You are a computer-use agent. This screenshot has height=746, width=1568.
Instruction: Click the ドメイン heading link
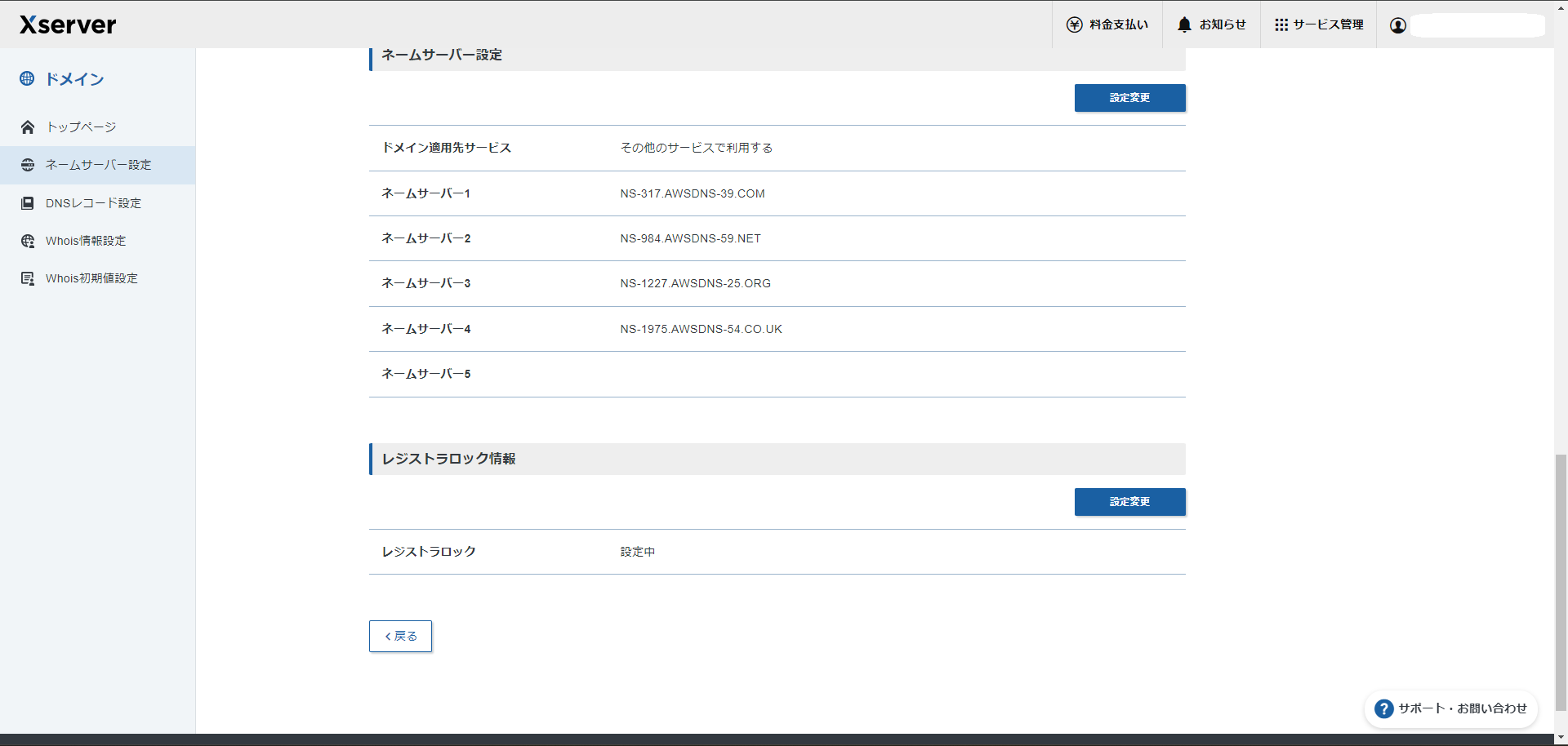click(x=74, y=79)
